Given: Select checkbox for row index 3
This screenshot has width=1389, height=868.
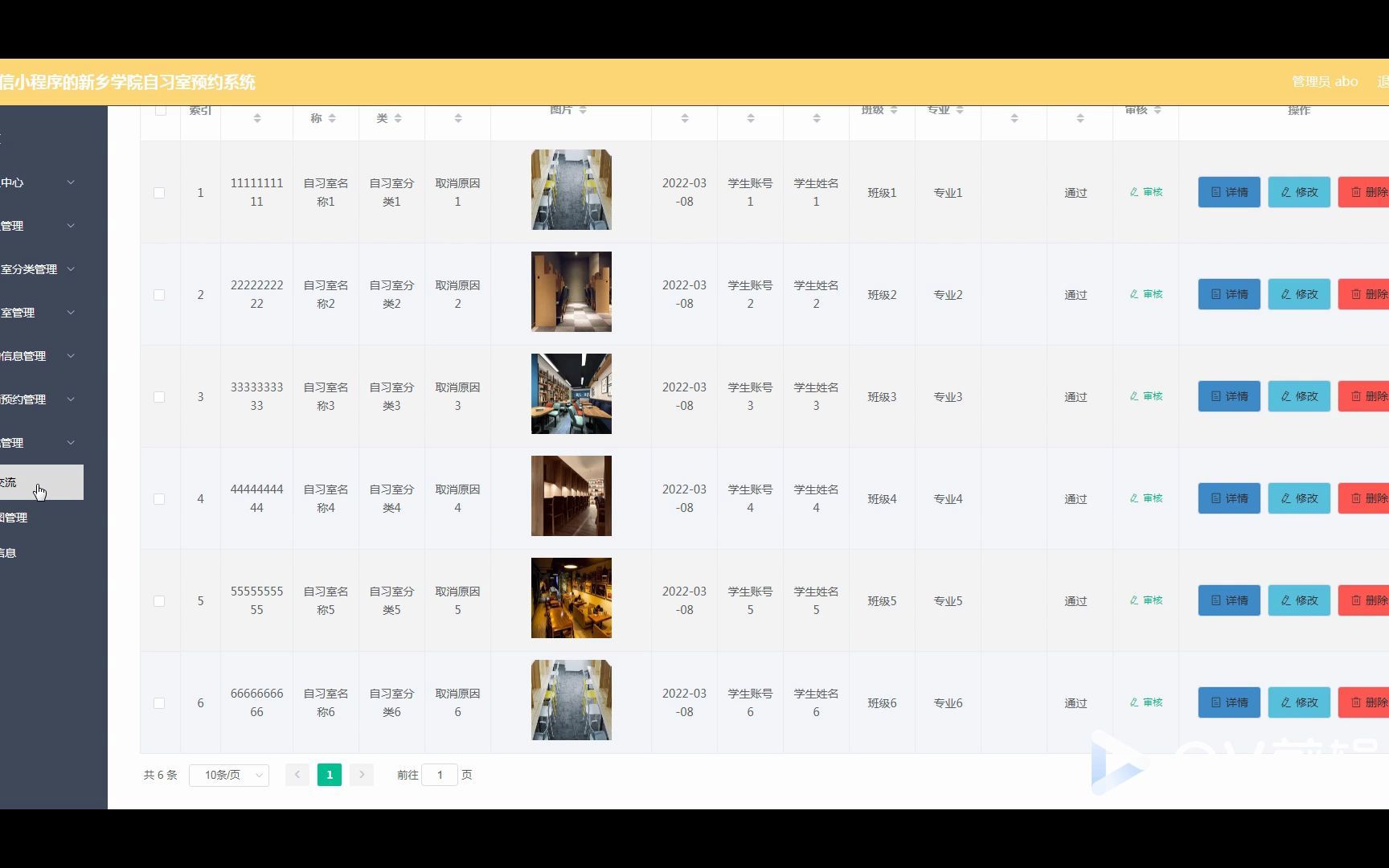Looking at the screenshot, I should 159,397.
